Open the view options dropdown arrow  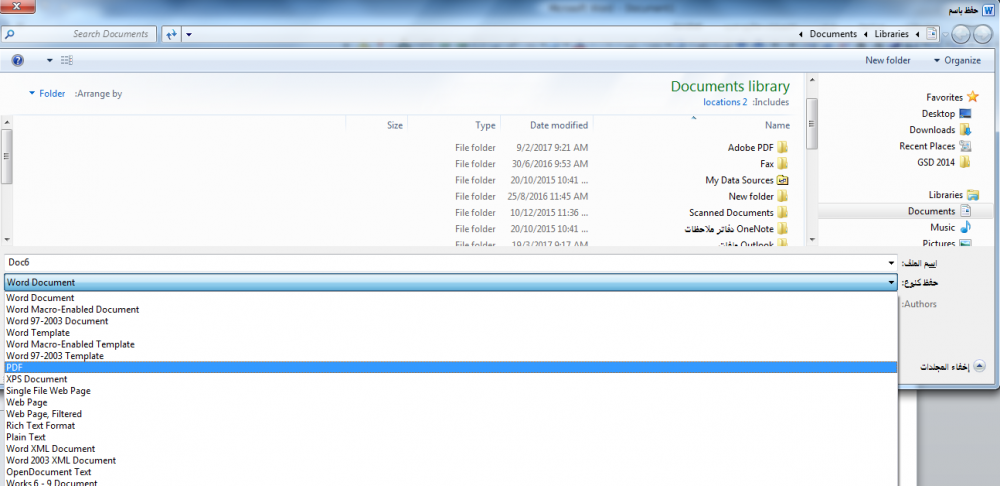click(50, 61)
